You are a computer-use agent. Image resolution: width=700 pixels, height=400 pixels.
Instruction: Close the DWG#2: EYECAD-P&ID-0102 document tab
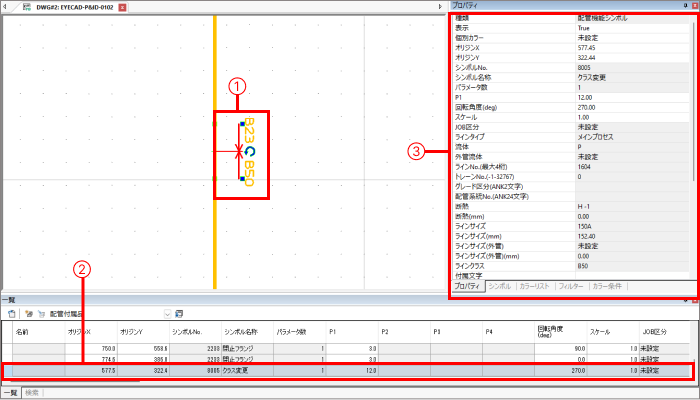(122, 6)
